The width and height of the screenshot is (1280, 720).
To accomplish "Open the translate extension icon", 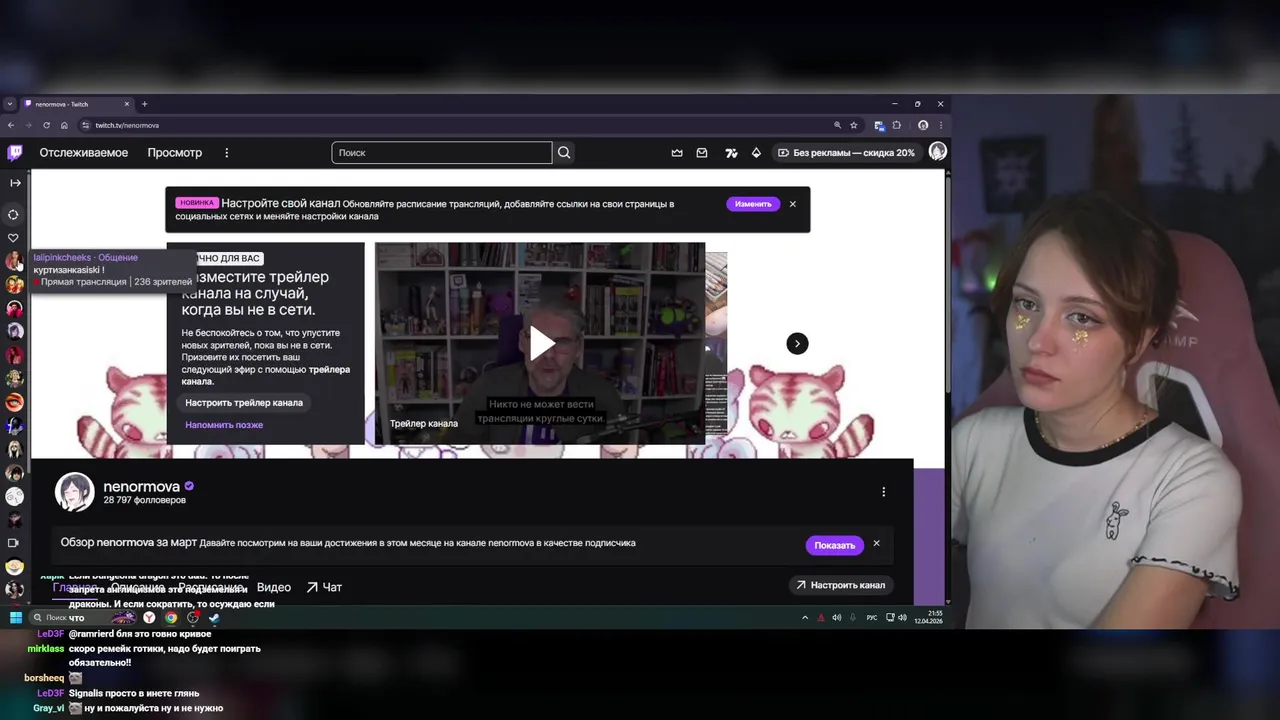I will [x=879, y=125].
